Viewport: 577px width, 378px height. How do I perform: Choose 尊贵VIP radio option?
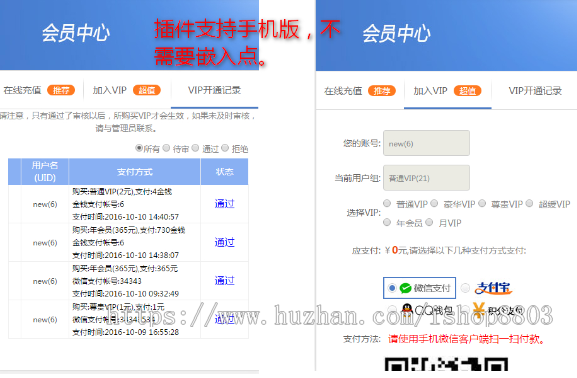482,203
